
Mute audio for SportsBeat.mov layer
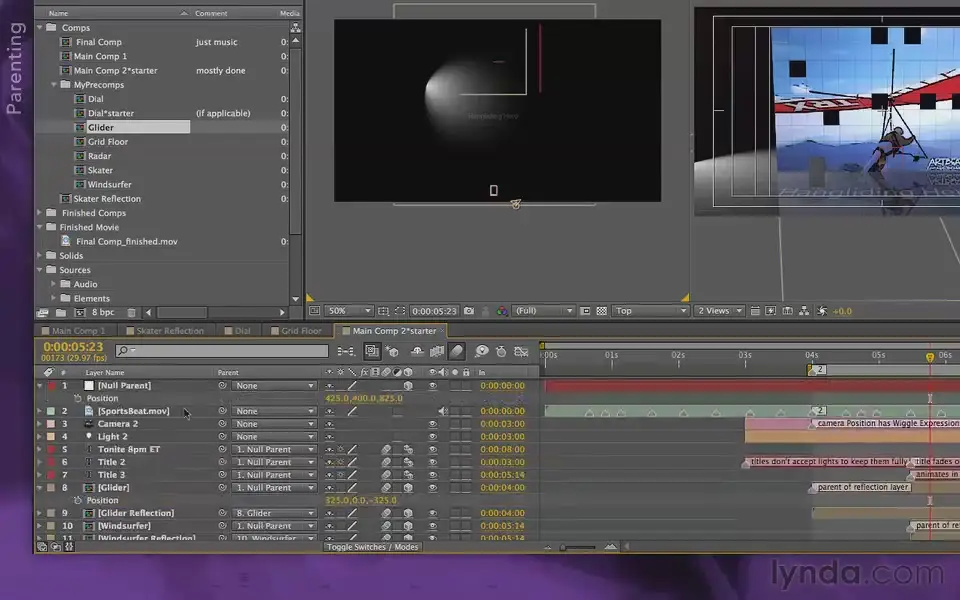coord(443,410)
